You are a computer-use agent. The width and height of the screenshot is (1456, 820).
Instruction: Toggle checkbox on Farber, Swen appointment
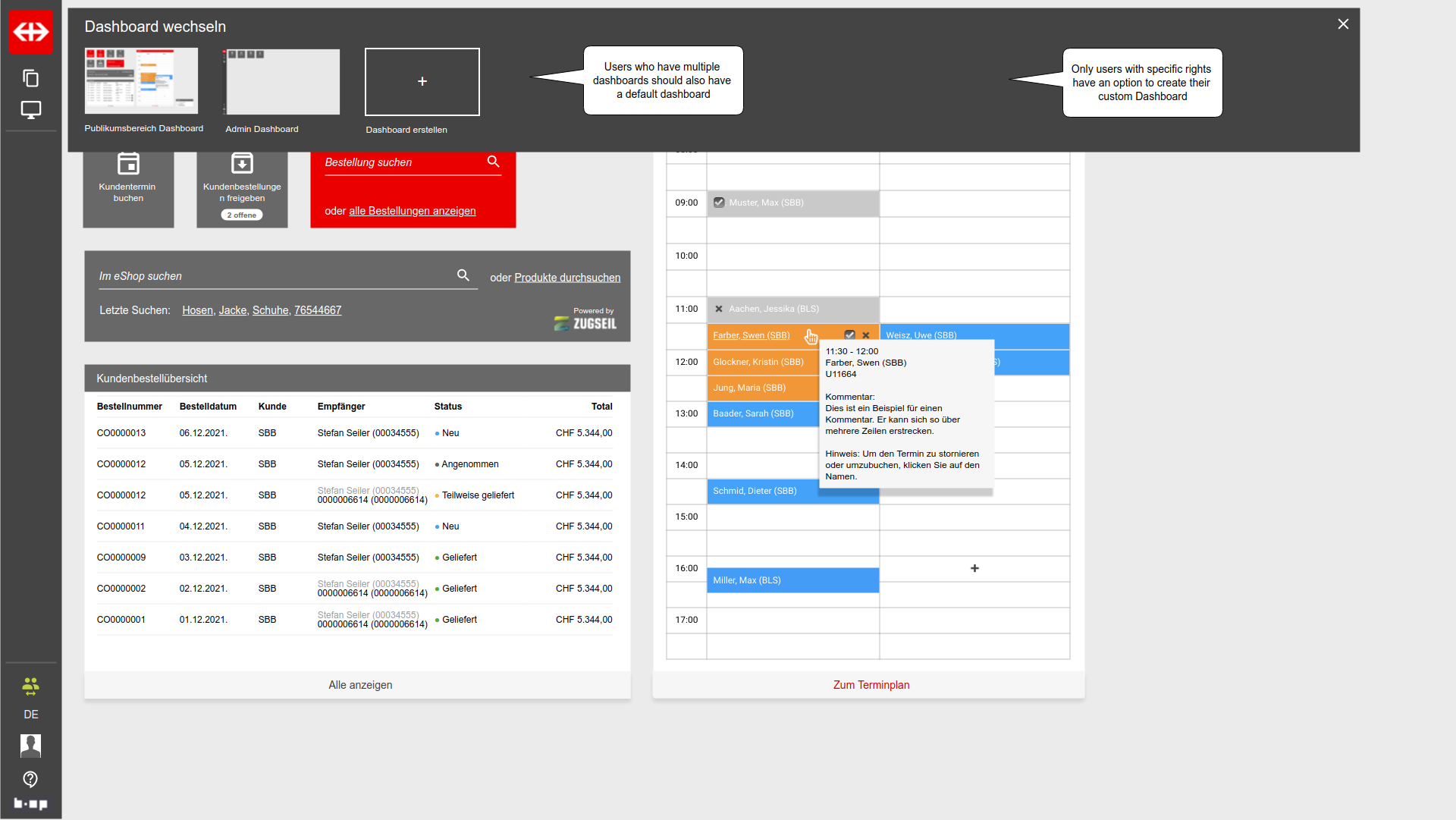[x=849, y=335]
